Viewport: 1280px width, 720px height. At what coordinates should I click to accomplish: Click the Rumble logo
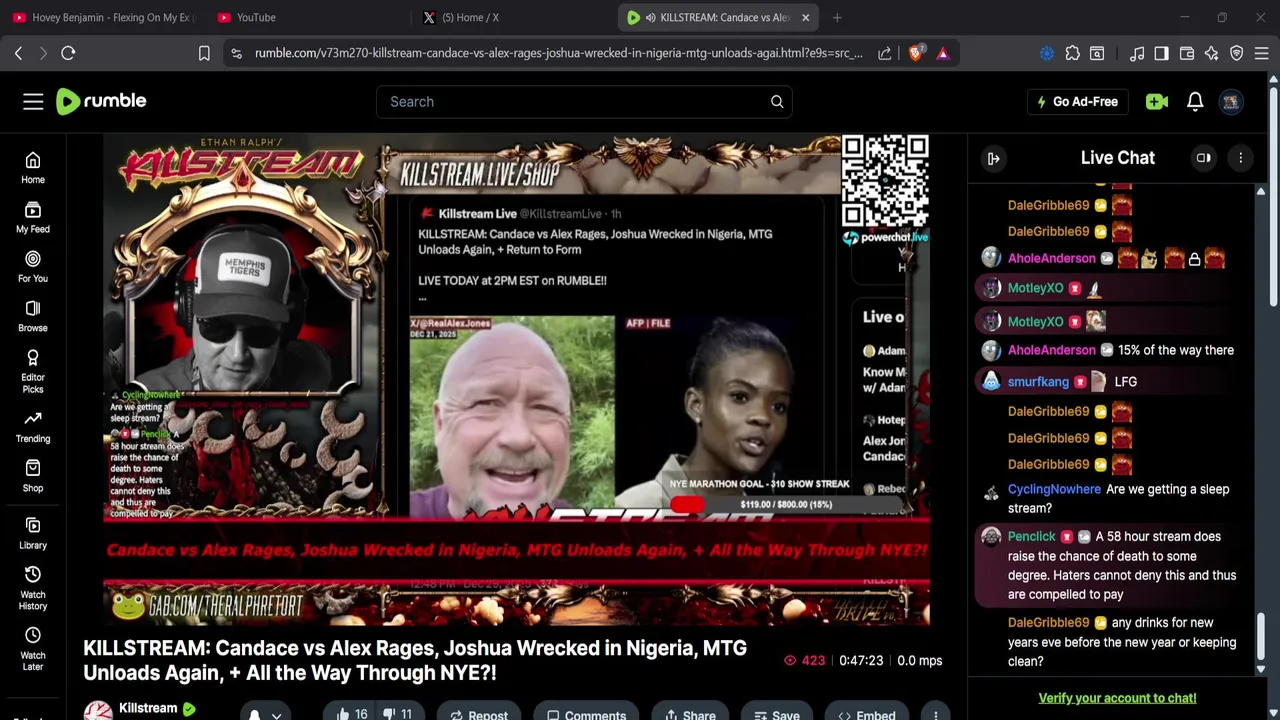point(101,101)
